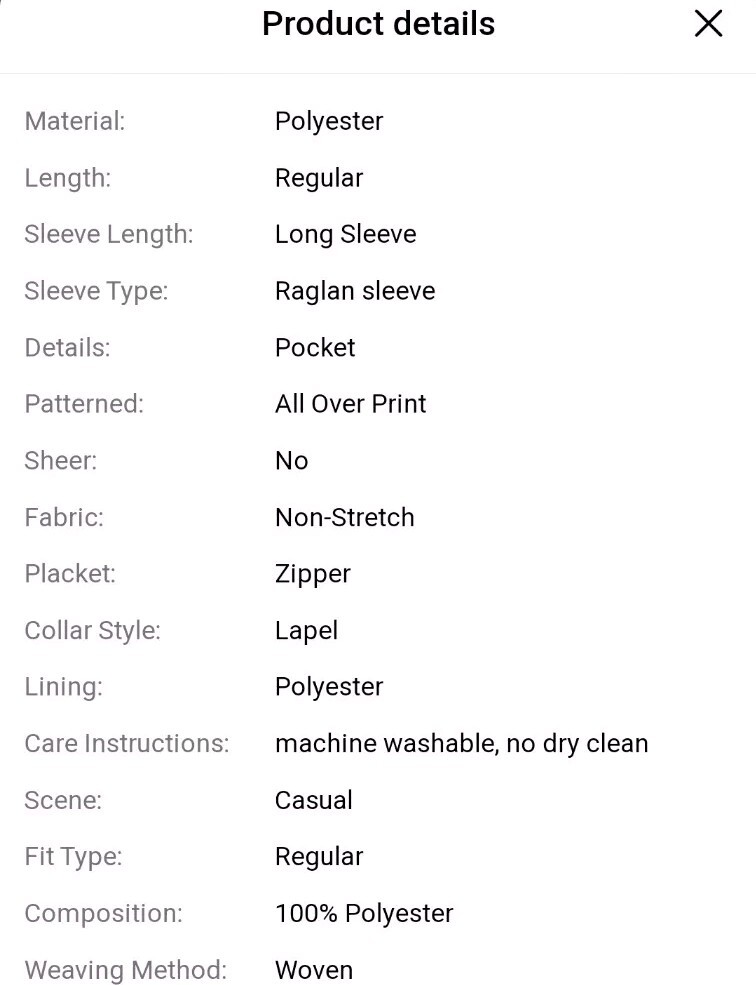This screenshot has width=756, height=985.
Task: Tap Non-Stretch fabric value
Action: coord(345,518)
